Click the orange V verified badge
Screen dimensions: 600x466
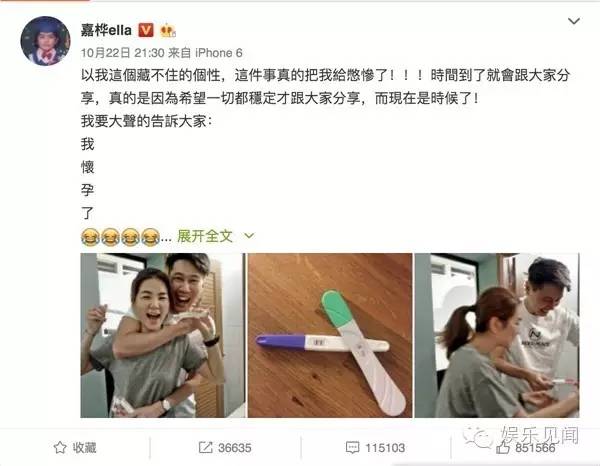[x=146, y=30]
